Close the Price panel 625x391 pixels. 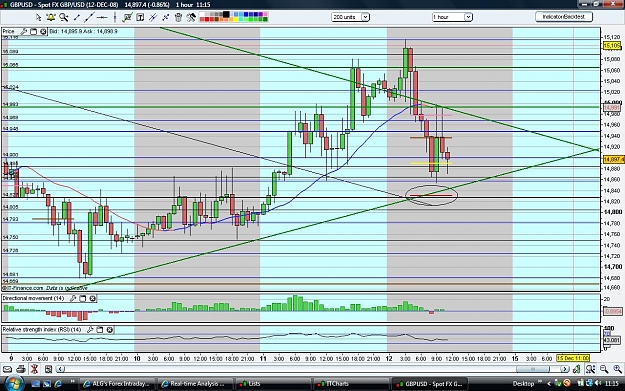(x=43, y=31)
